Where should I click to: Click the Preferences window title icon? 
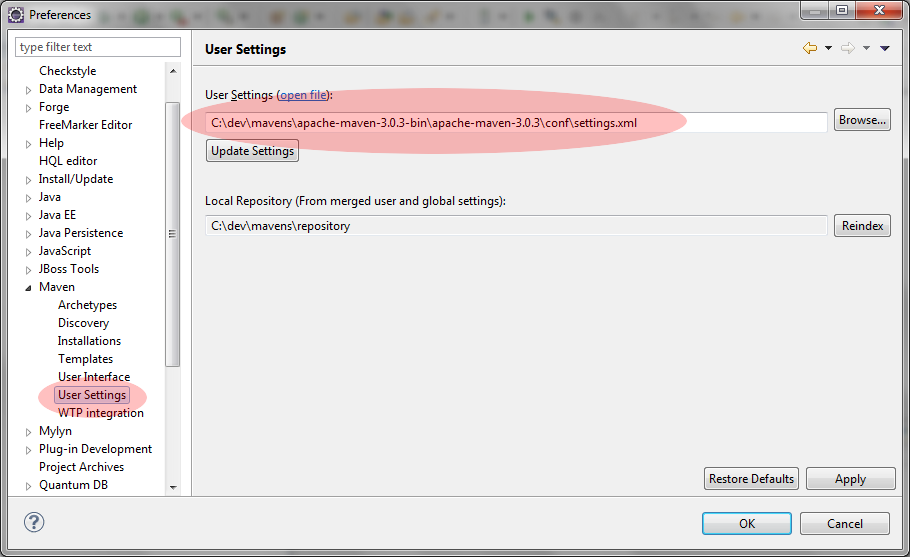coord(16,14)
